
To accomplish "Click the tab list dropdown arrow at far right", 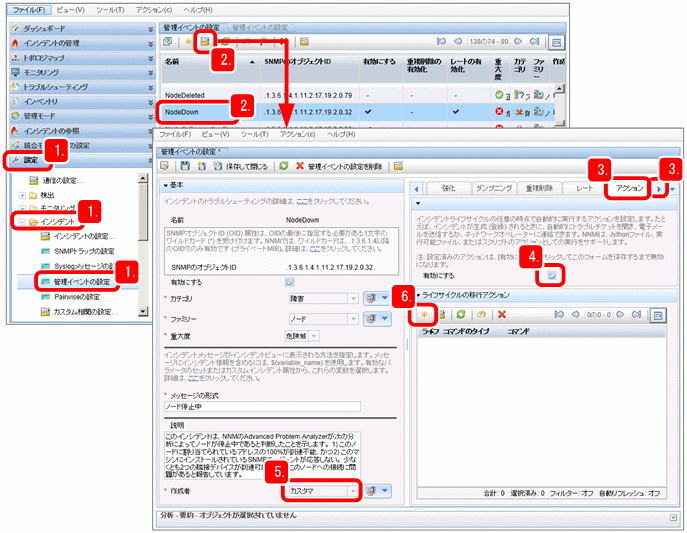I will (673, 189).
